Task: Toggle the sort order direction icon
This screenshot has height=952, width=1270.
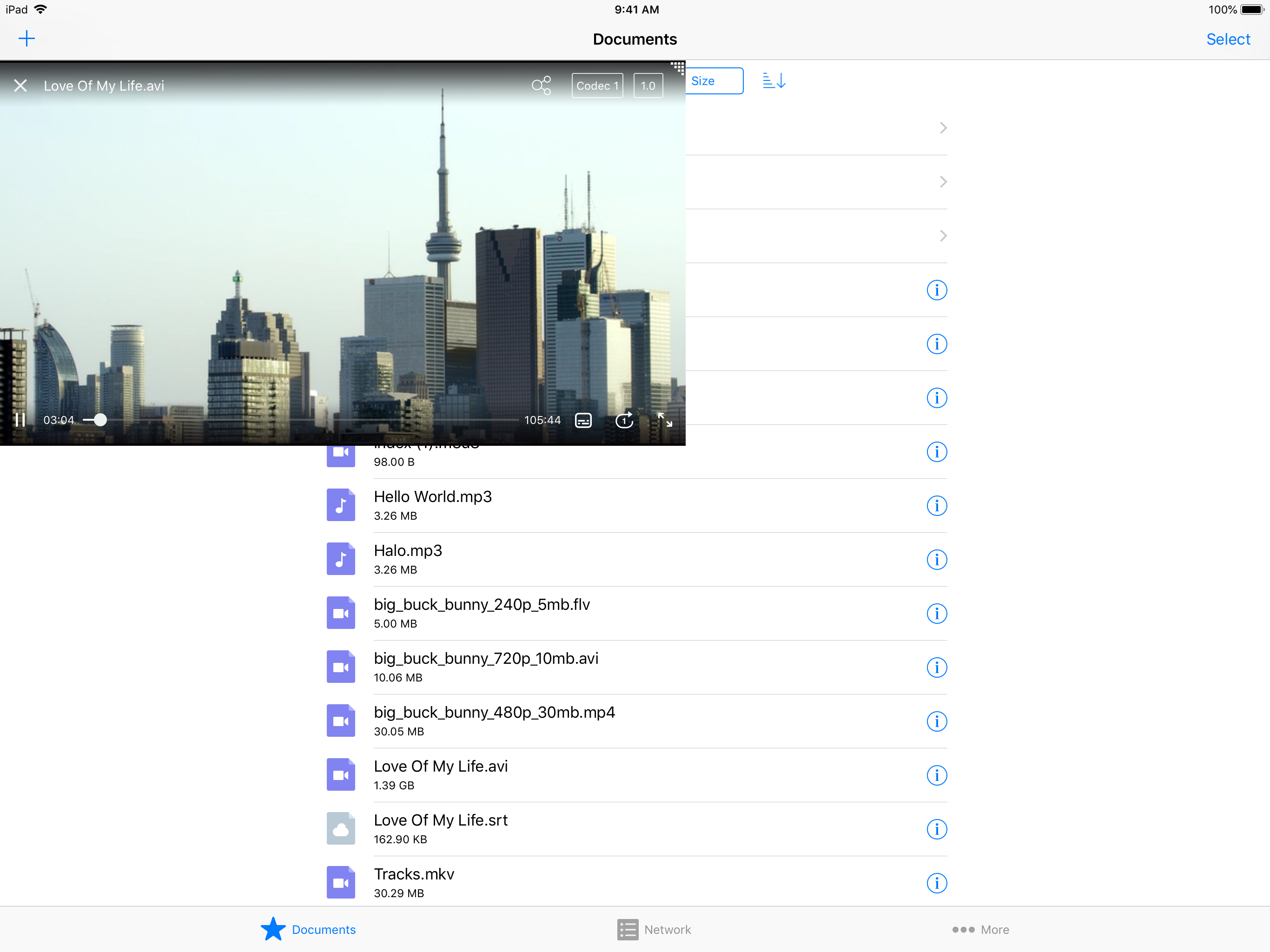Action: [x=774, y=80]
